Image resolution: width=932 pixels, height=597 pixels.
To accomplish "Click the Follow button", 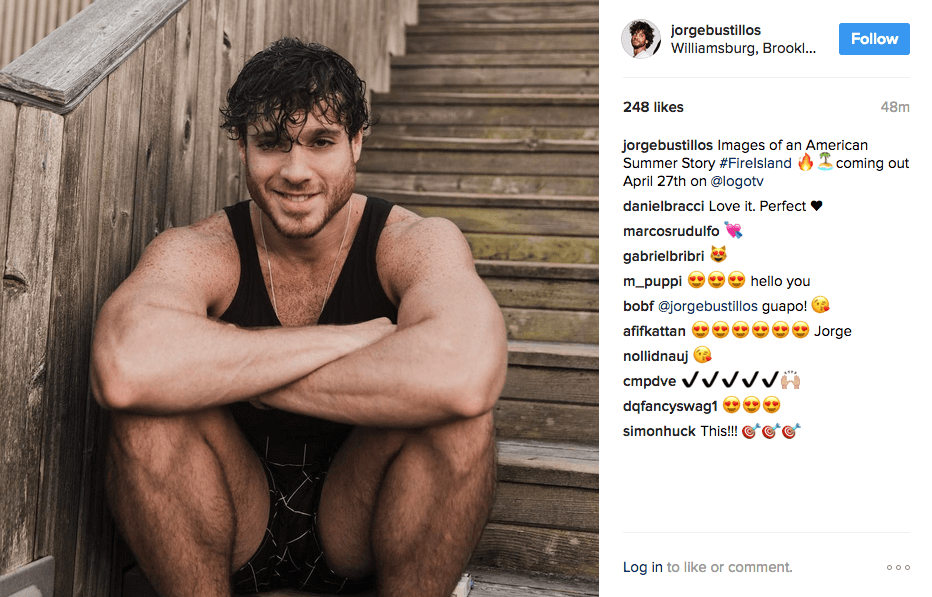I will 874,39.
